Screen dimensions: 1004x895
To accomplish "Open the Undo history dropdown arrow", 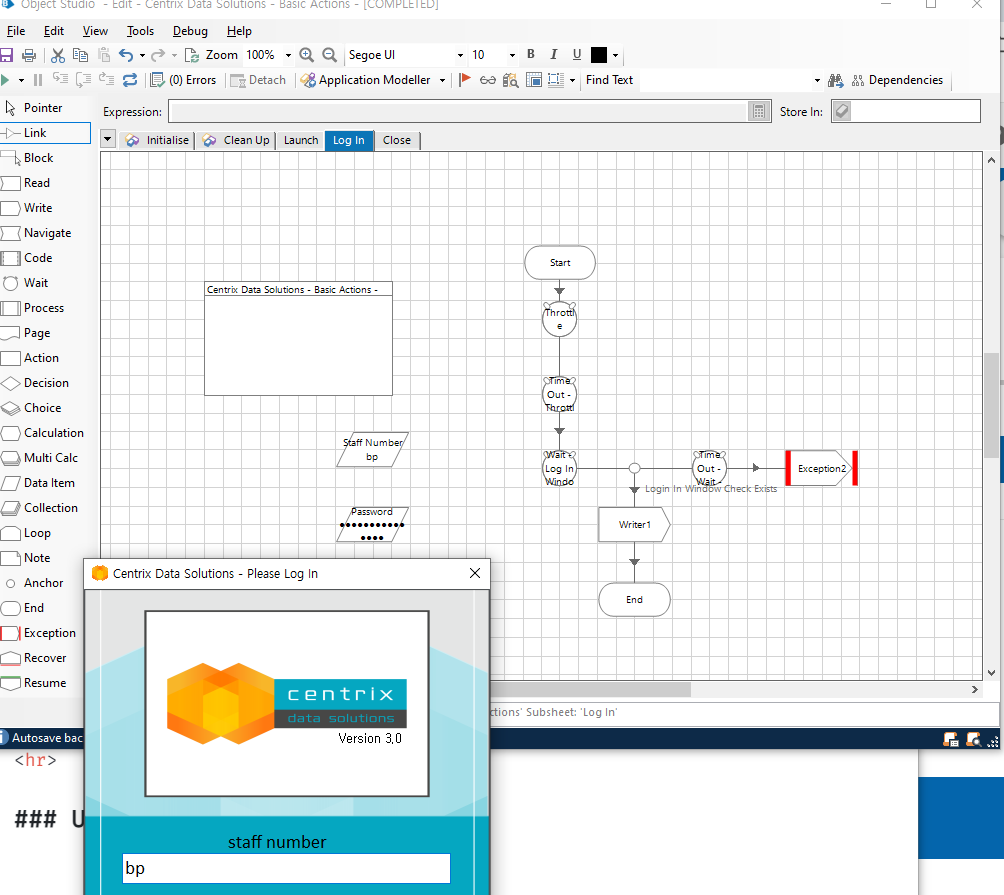I will click(x=142, y=56).
